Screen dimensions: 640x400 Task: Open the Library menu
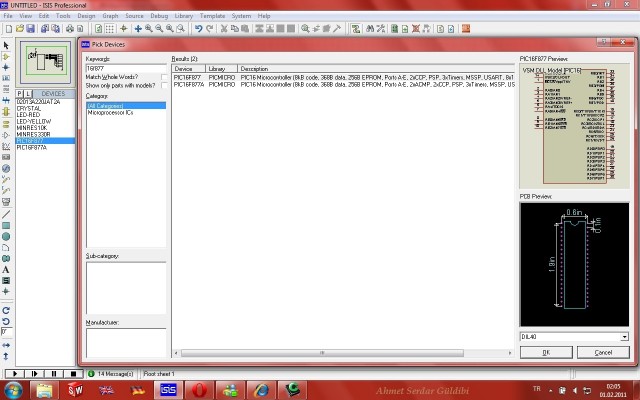(184, 16)
